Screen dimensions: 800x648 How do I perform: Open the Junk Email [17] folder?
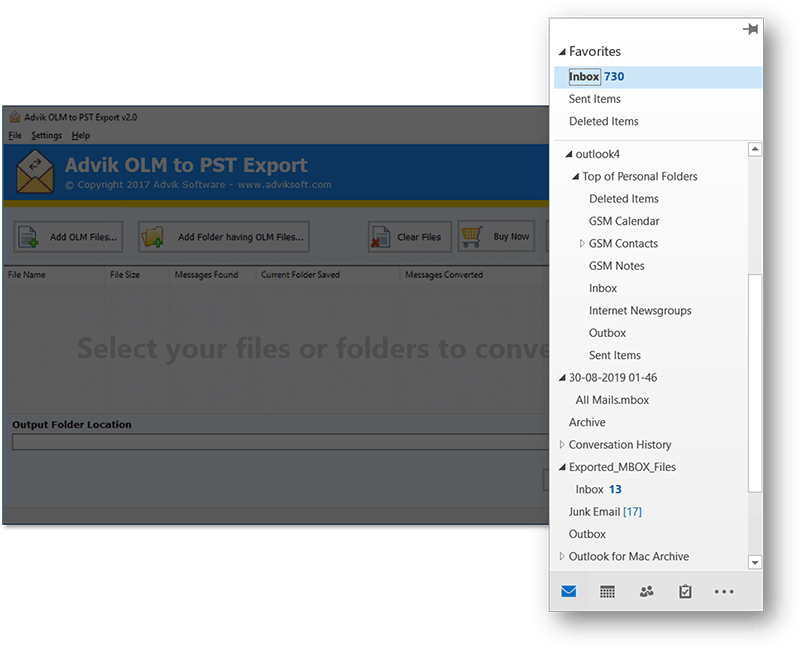tap(605, 512)
